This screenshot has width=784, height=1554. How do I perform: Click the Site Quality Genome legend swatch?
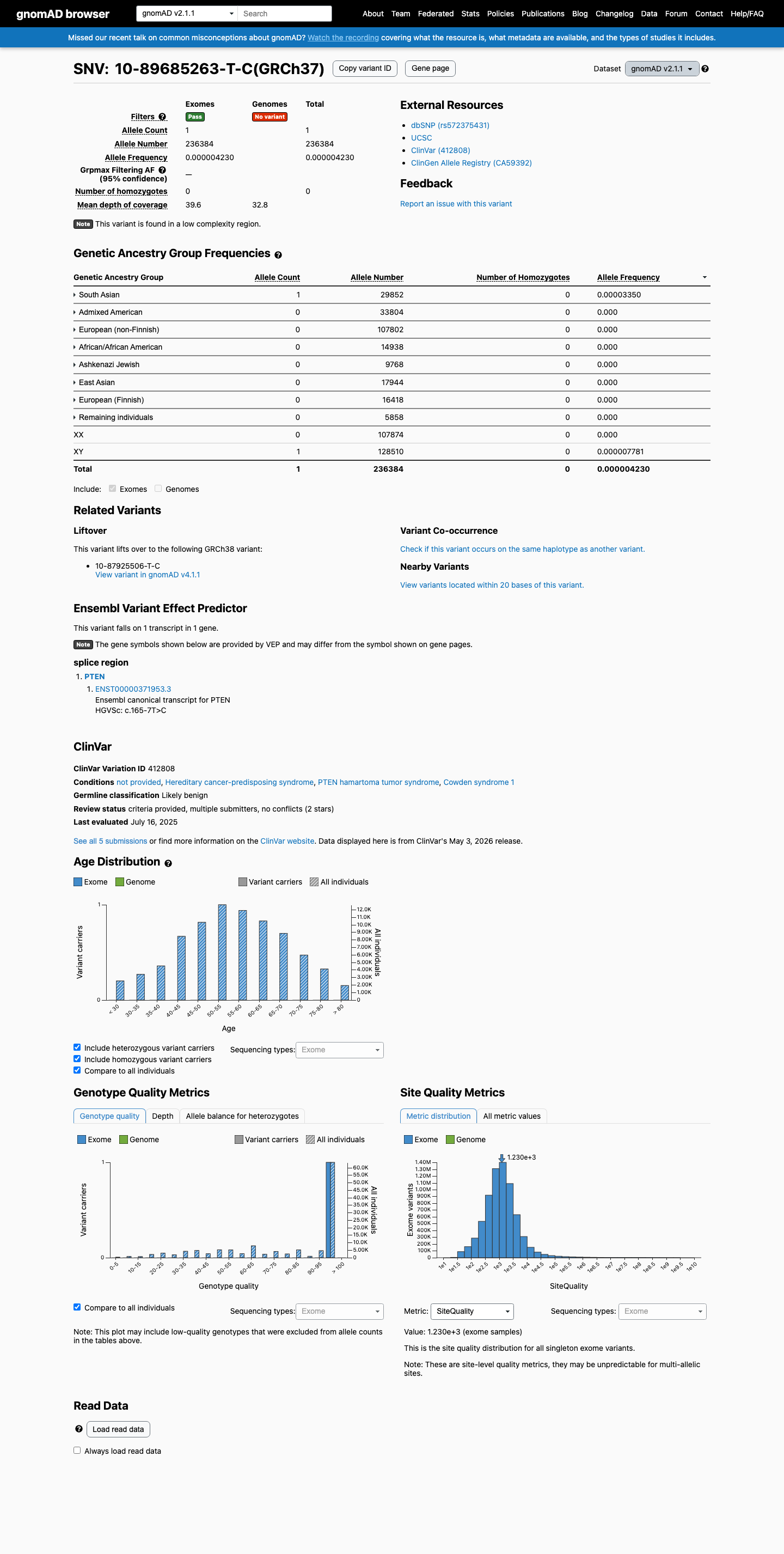pyautogui.click(x=450, y=1139)
